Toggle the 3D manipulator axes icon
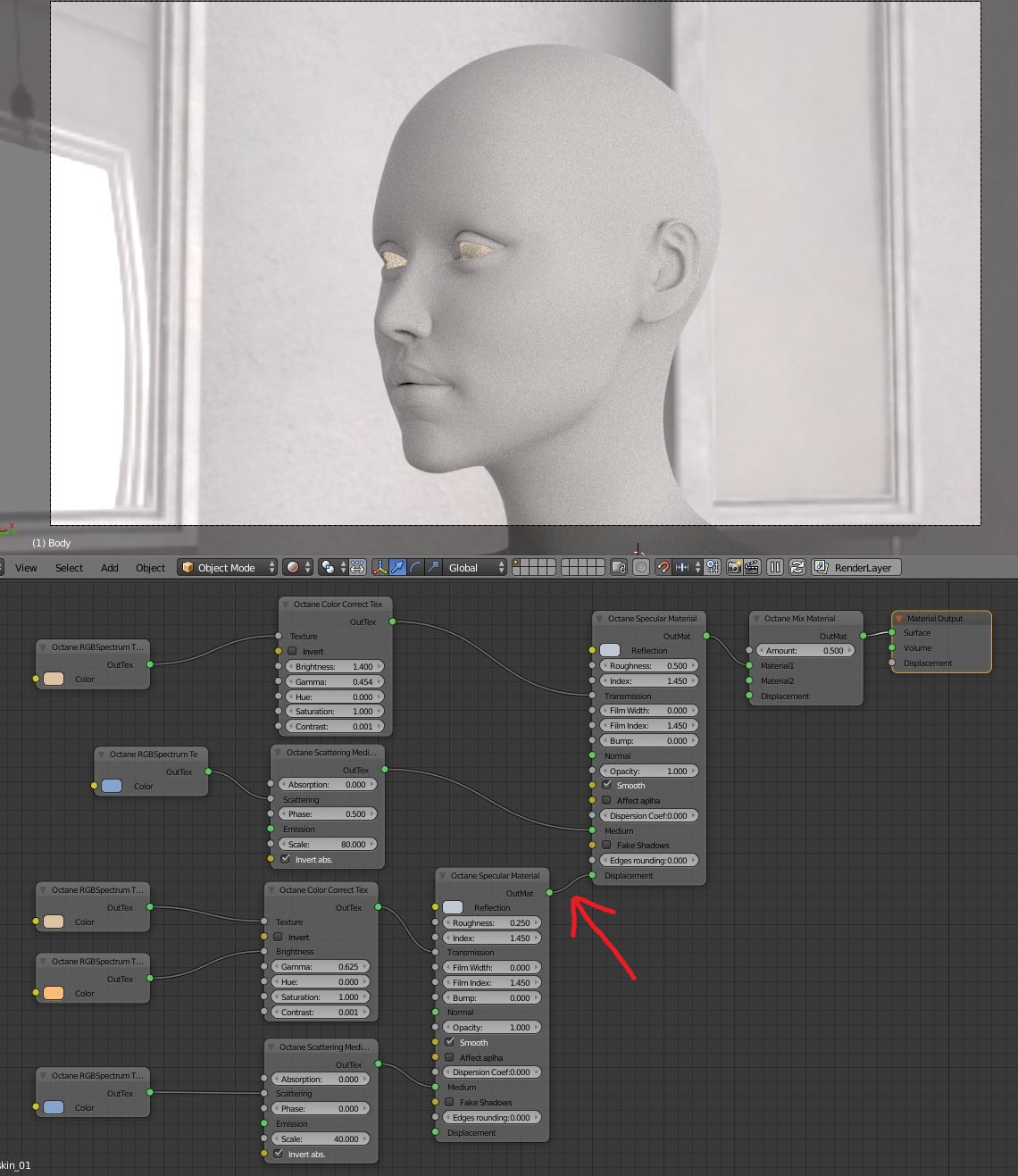 click(x=380, y=567)
